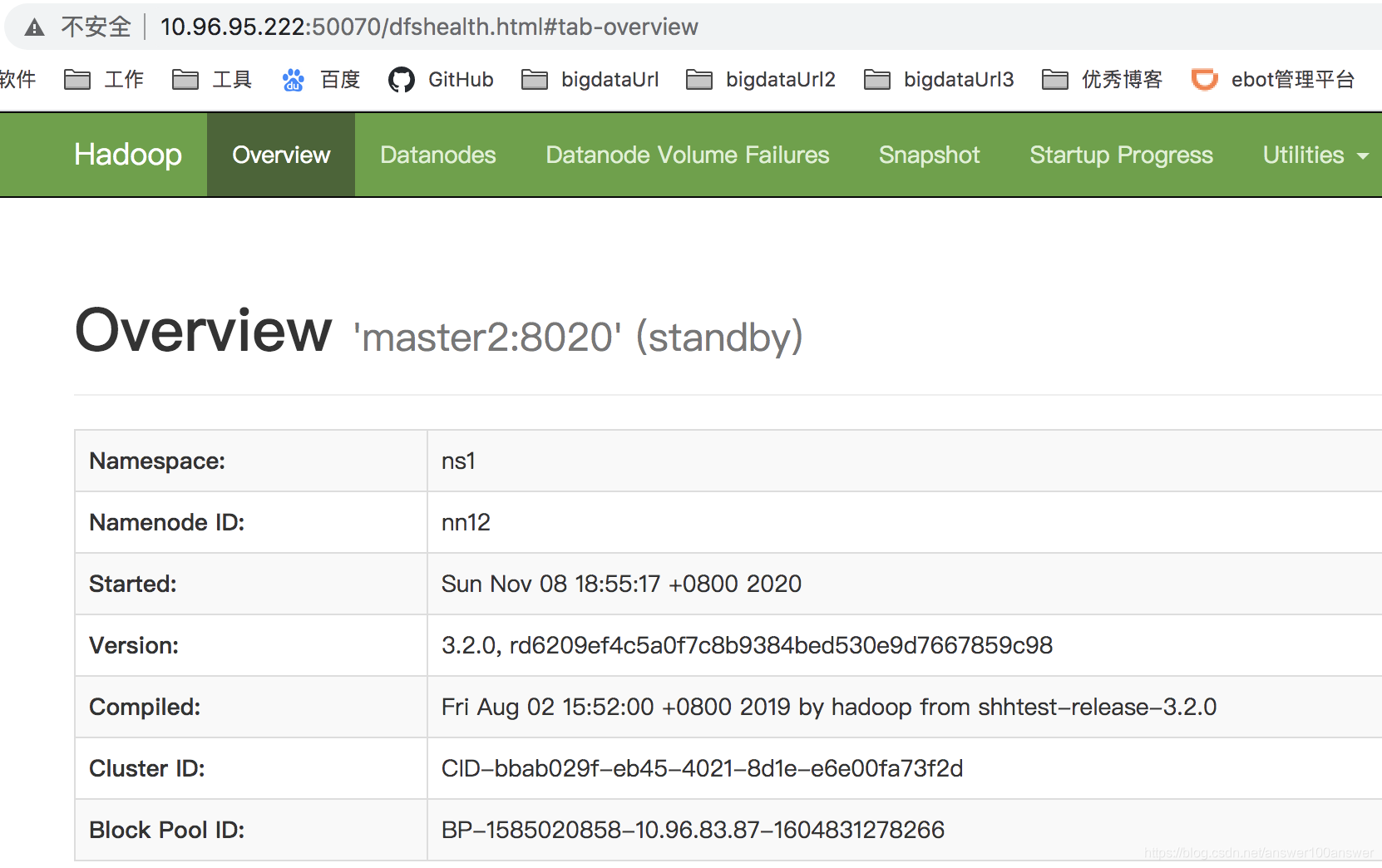
Task: Click the address bar URL field
Action: click(x=429, y=27)
